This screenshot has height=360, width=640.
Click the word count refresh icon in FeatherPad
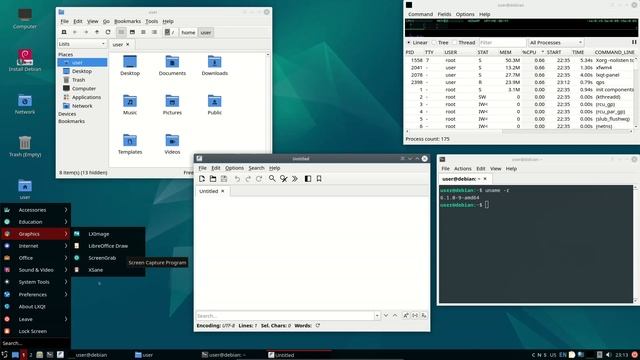[x=318, y=326]
